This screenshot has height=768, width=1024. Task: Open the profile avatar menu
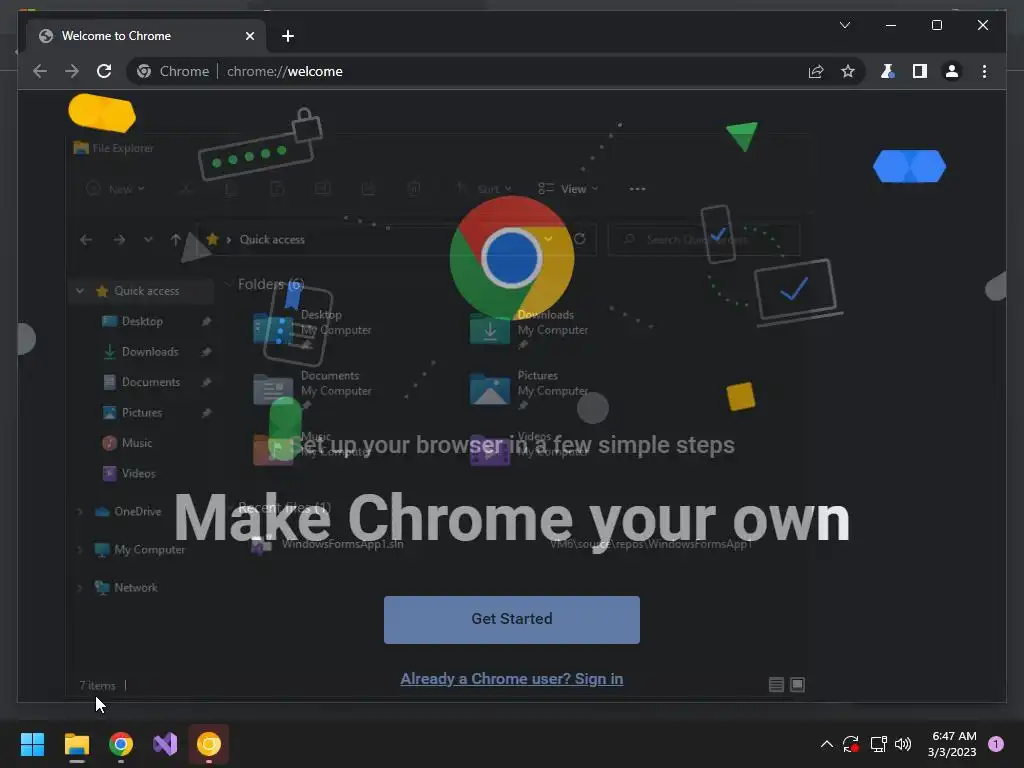[952, 71]
